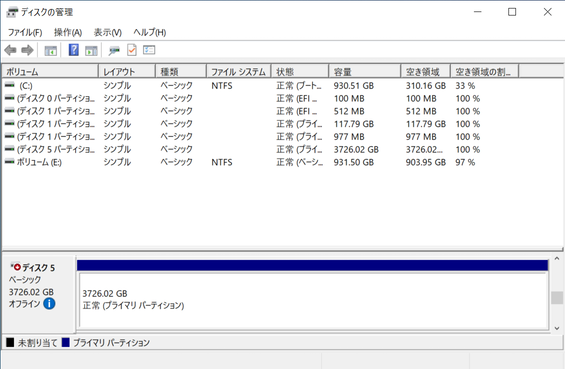Click the オフライン status text
This screenshot has width=565, height=369.
click(x=25, y=304)
